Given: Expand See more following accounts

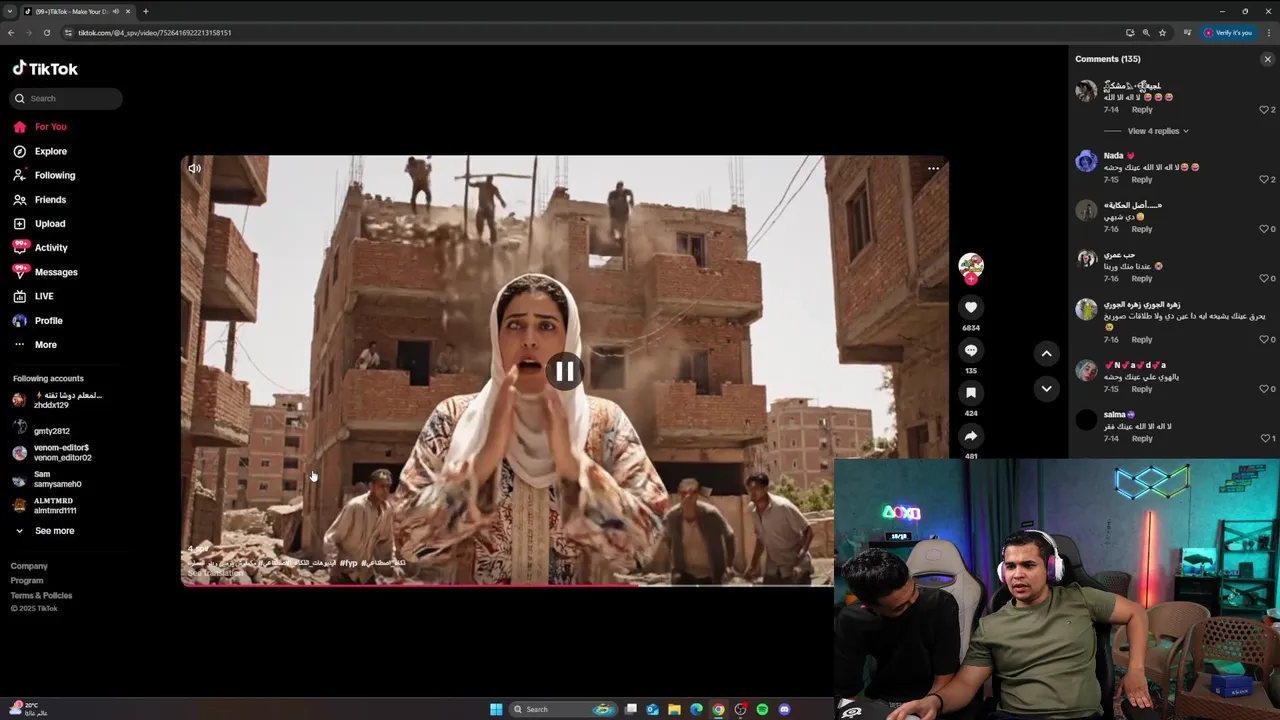Looking at the screenshot, I should (44, 530).
